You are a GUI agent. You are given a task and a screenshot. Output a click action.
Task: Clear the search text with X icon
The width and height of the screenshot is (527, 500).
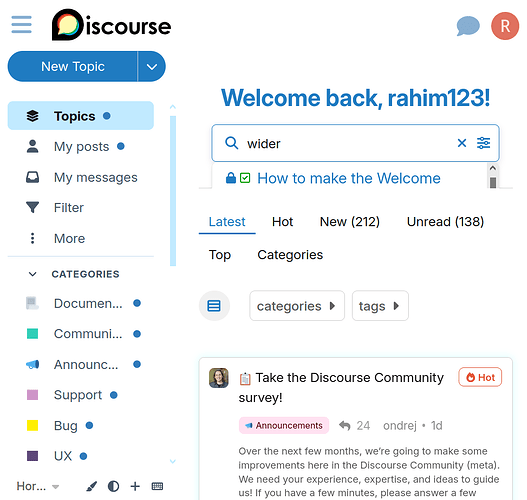pos(462,143)
